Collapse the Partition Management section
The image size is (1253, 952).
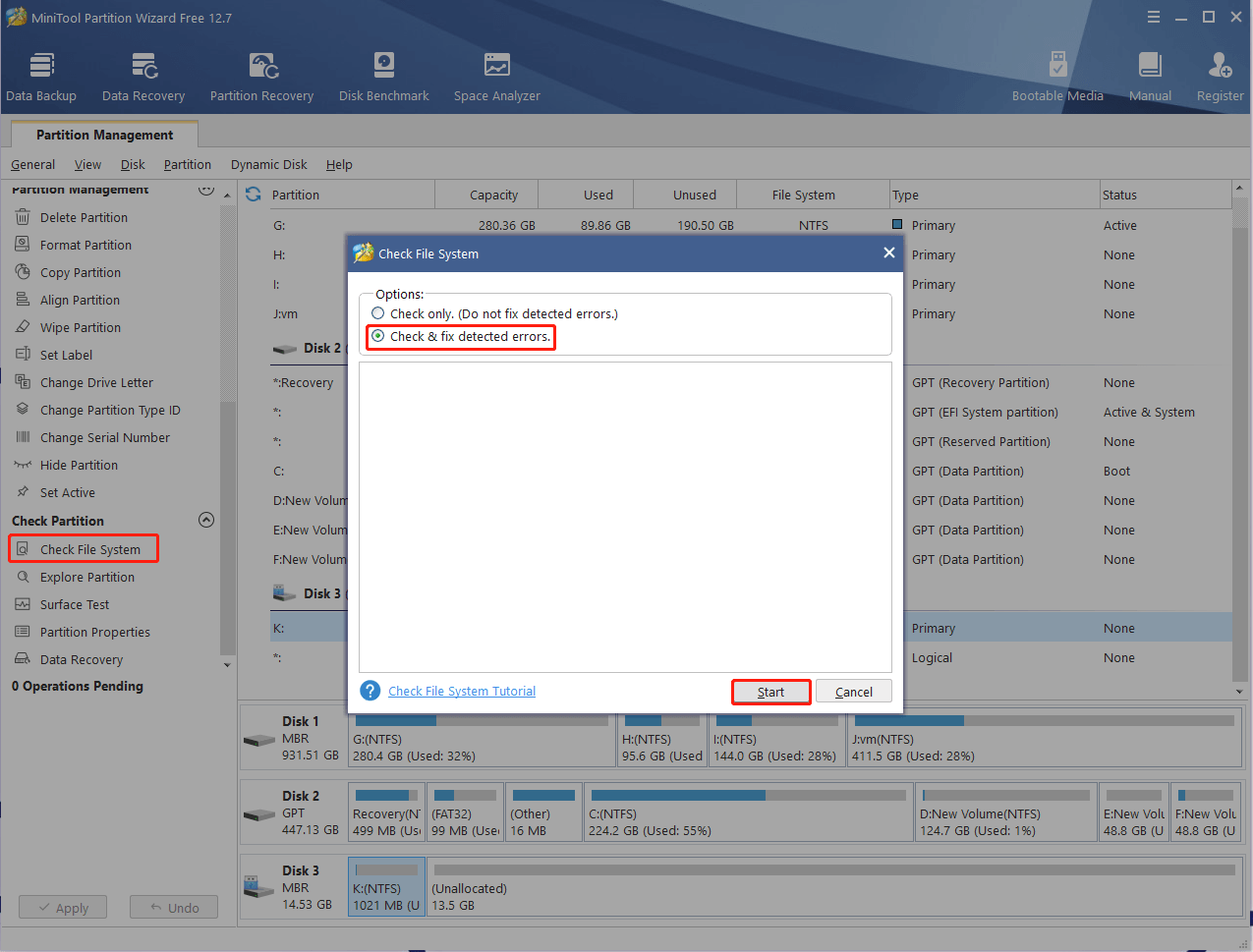point(206,190)
